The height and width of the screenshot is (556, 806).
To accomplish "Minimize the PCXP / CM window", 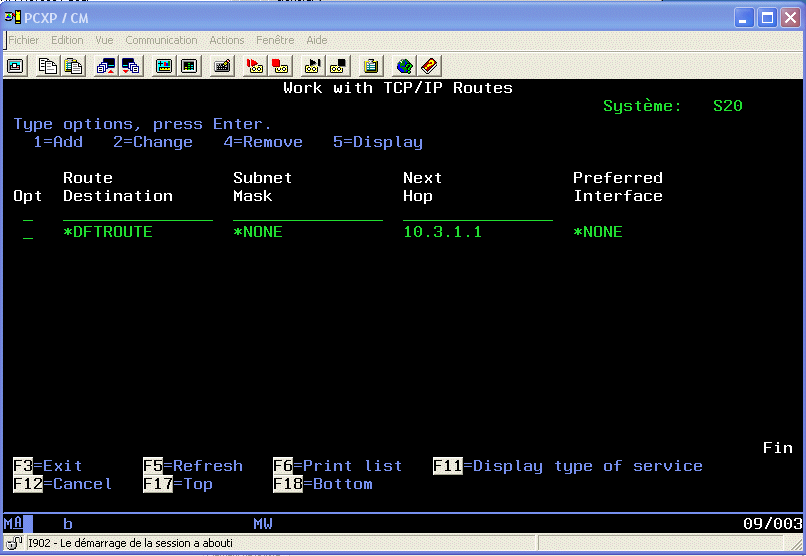I will (x=743, y=18).
